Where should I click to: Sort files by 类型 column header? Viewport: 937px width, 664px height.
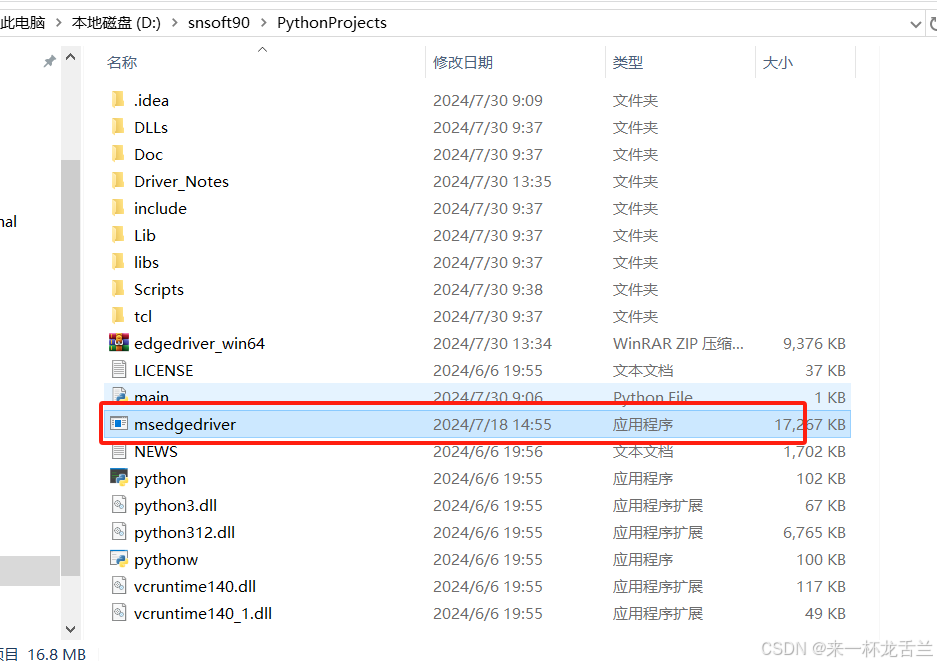point(628,62)
